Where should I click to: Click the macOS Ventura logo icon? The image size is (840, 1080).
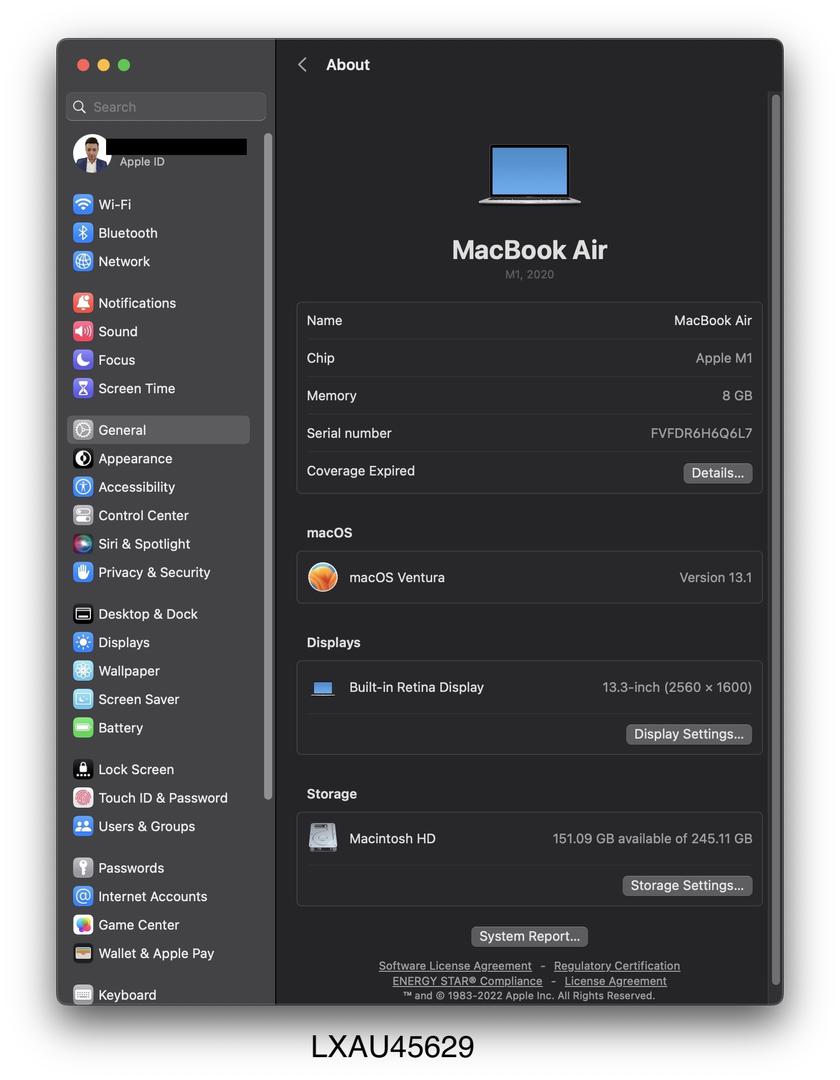point(322,577)
